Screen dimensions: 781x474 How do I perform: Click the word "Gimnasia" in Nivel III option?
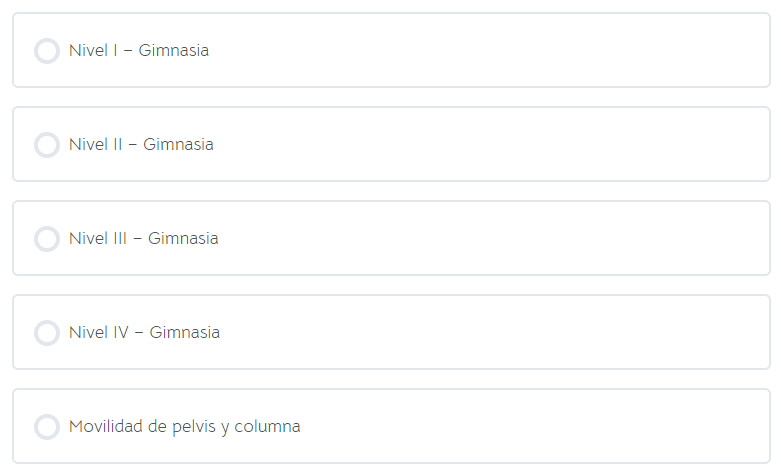coord(183,239)
